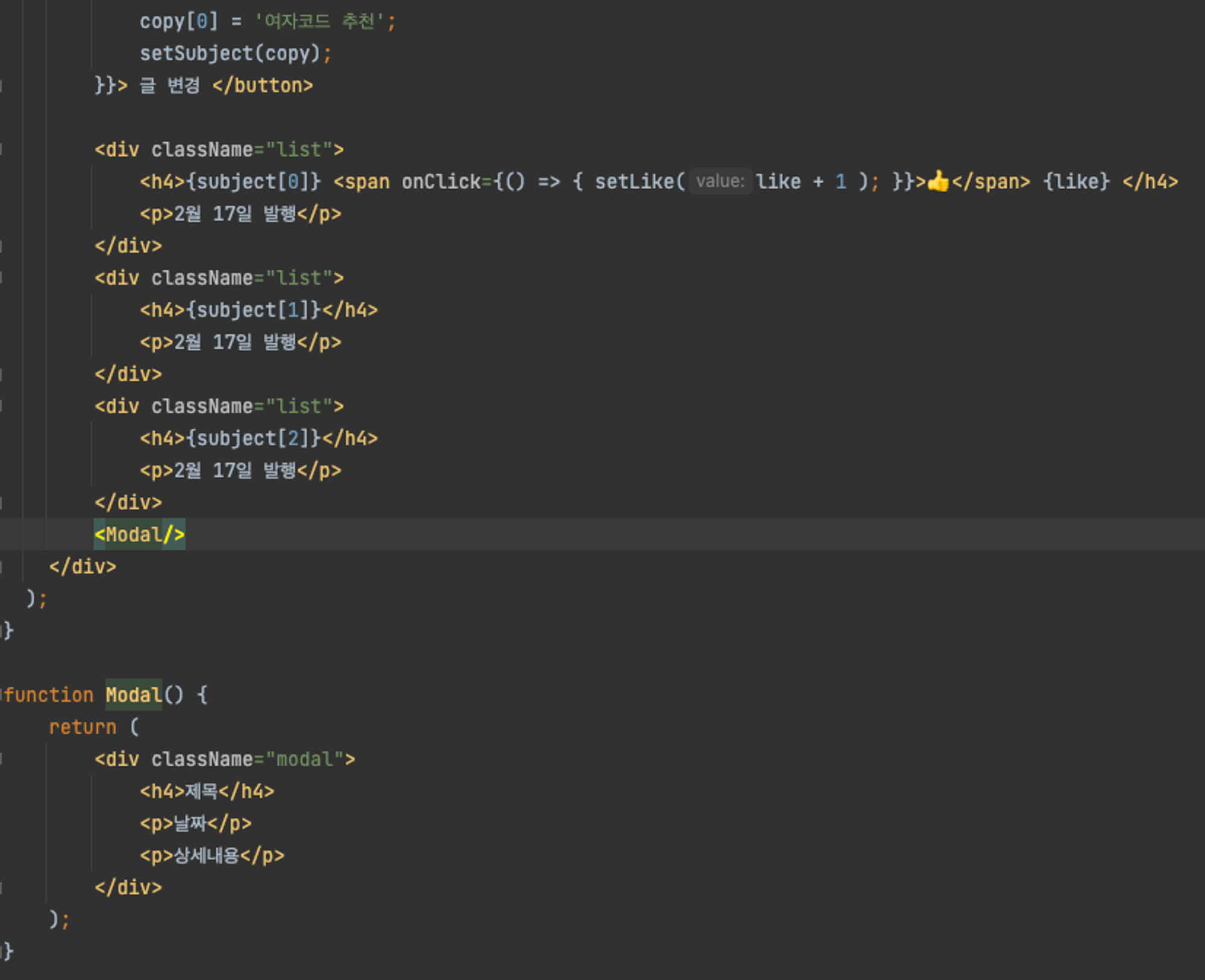Click the closing </button> tag

[x=263, y=86]
